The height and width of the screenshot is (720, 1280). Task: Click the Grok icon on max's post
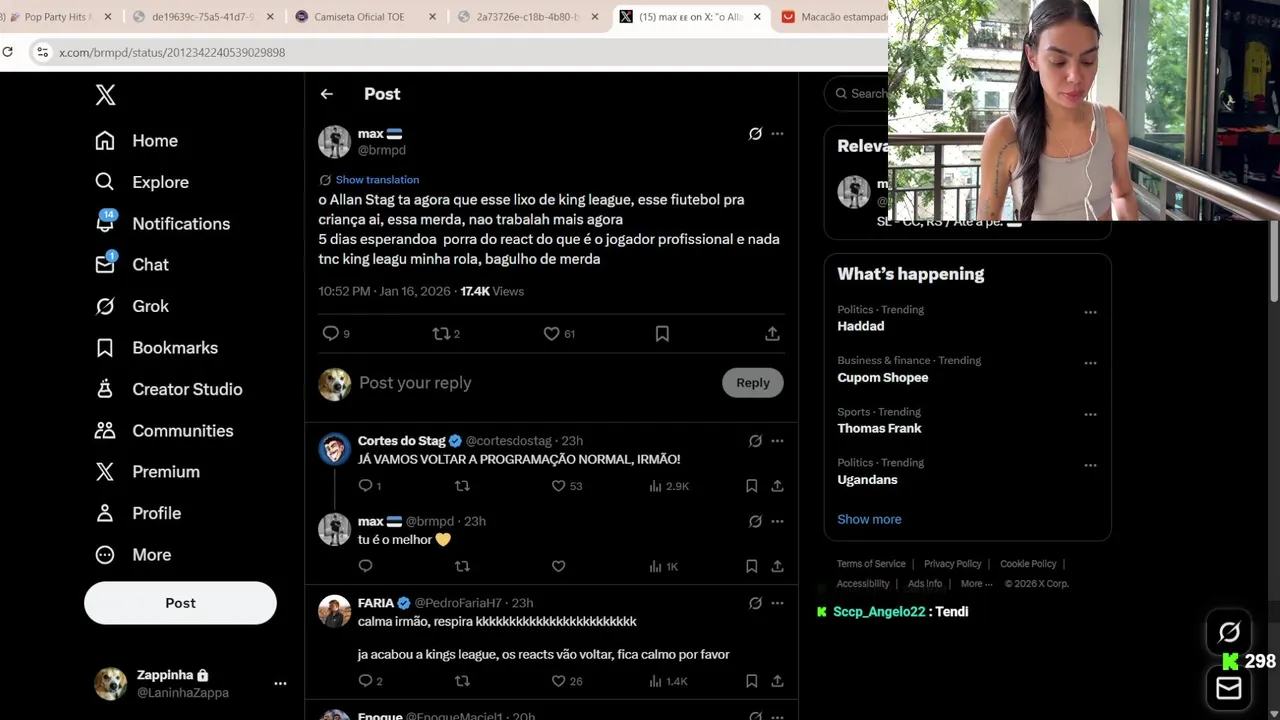pyautogui.click(x=755, y=133)
